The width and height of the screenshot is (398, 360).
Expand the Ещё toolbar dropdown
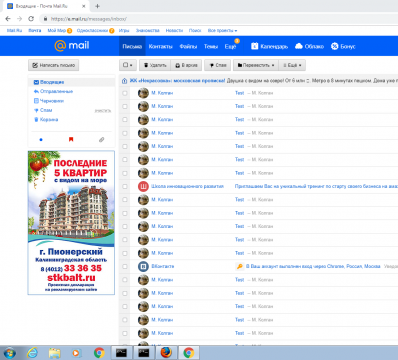coord(292,65)
